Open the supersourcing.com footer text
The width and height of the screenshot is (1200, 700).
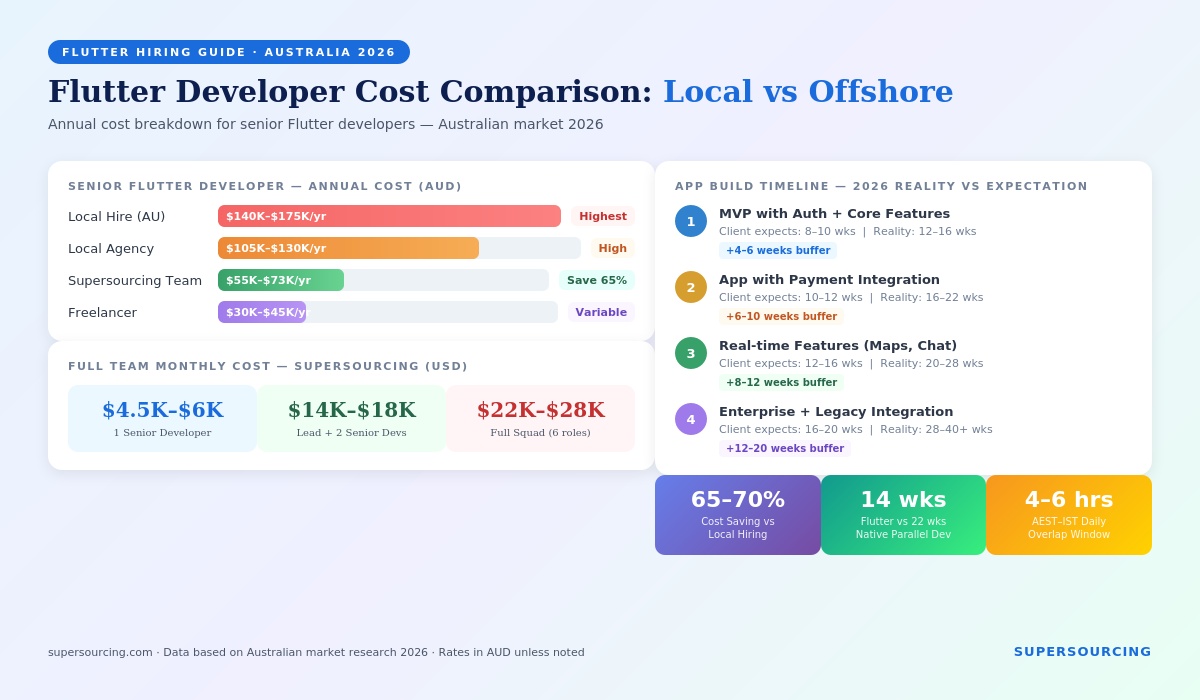316,652
